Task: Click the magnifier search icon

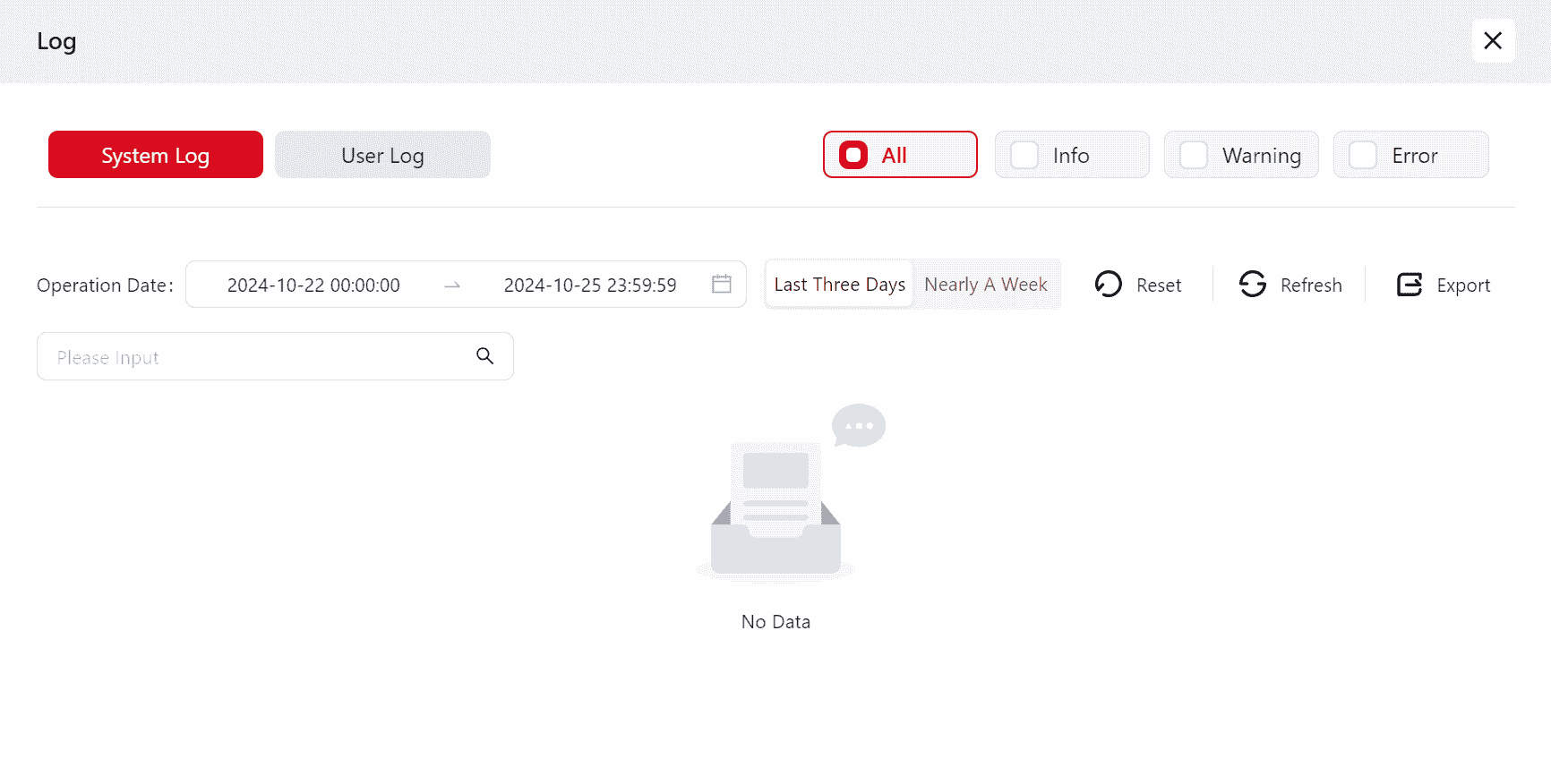Action: (x=484, y=356)
